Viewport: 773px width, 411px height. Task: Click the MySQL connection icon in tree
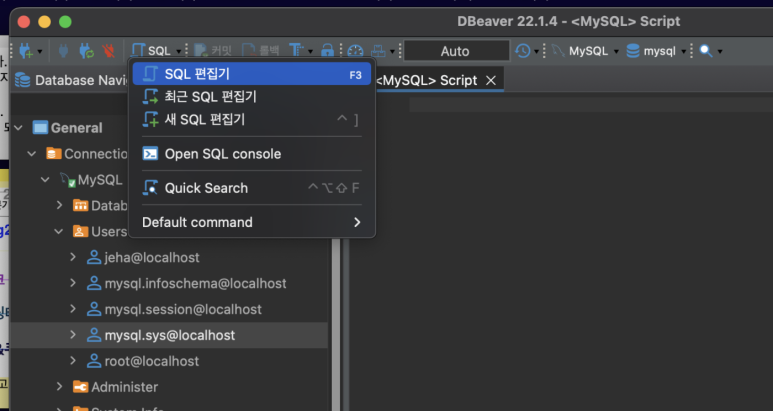coord(68,180)
